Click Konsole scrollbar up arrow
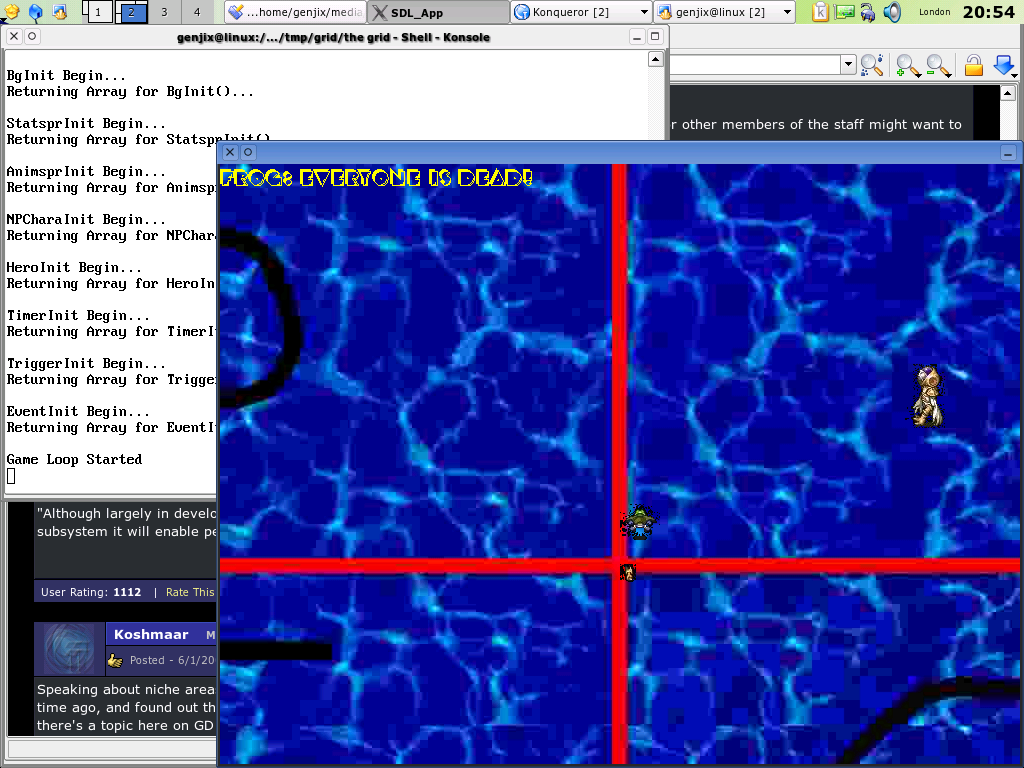1024x768 pixels. click(x=656, y=60)
